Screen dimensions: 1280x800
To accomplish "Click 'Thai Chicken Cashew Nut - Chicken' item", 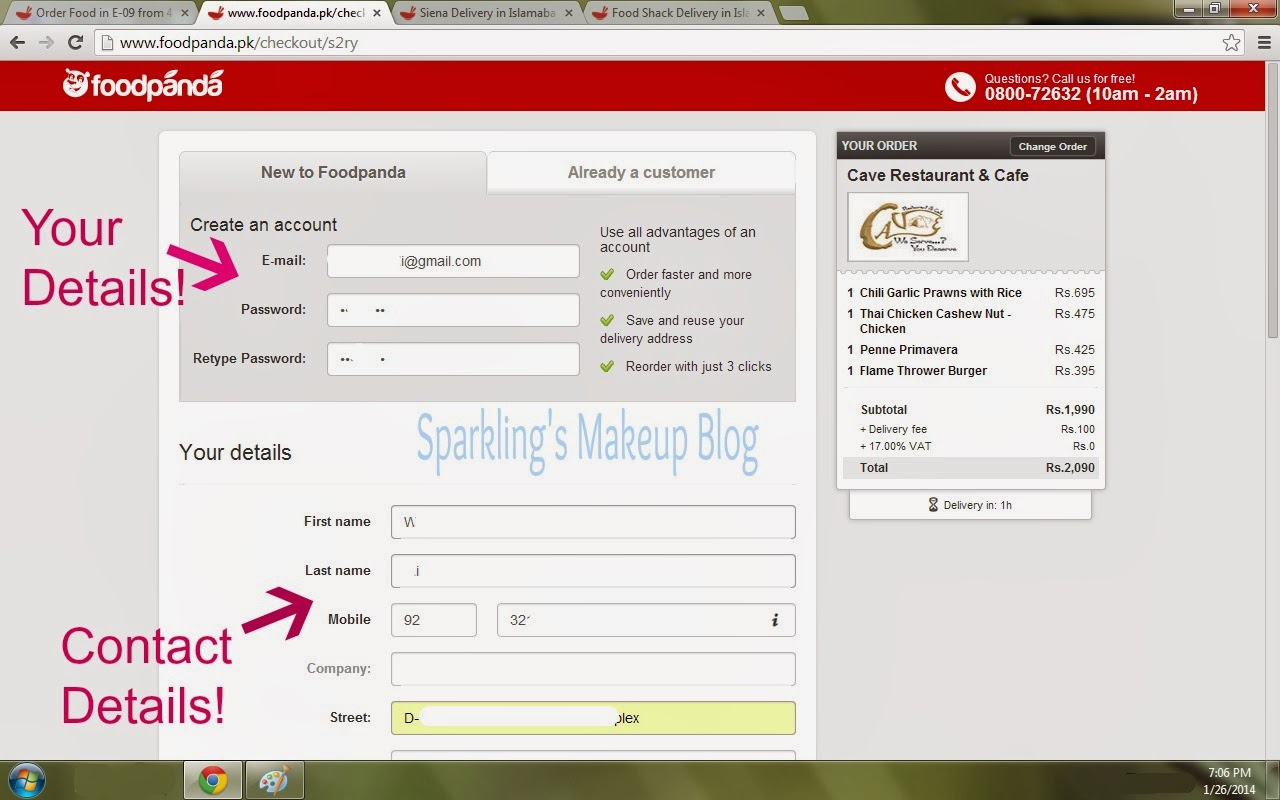I will pyautogui.click(x=935, y=321).
